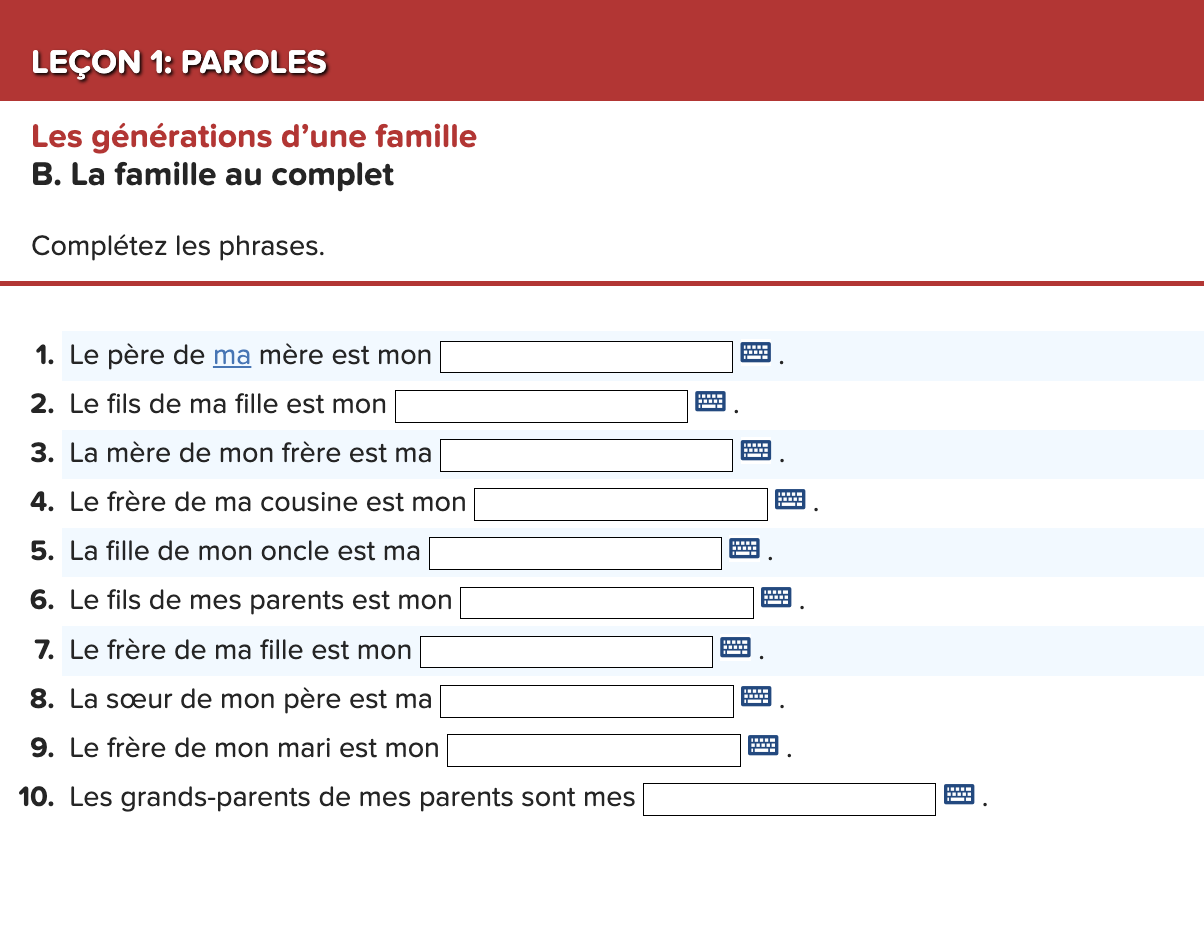Viewport: 1204px width, 930px height.
Task: Open the special characters keyboard for question 3
Action: [755, 450]
